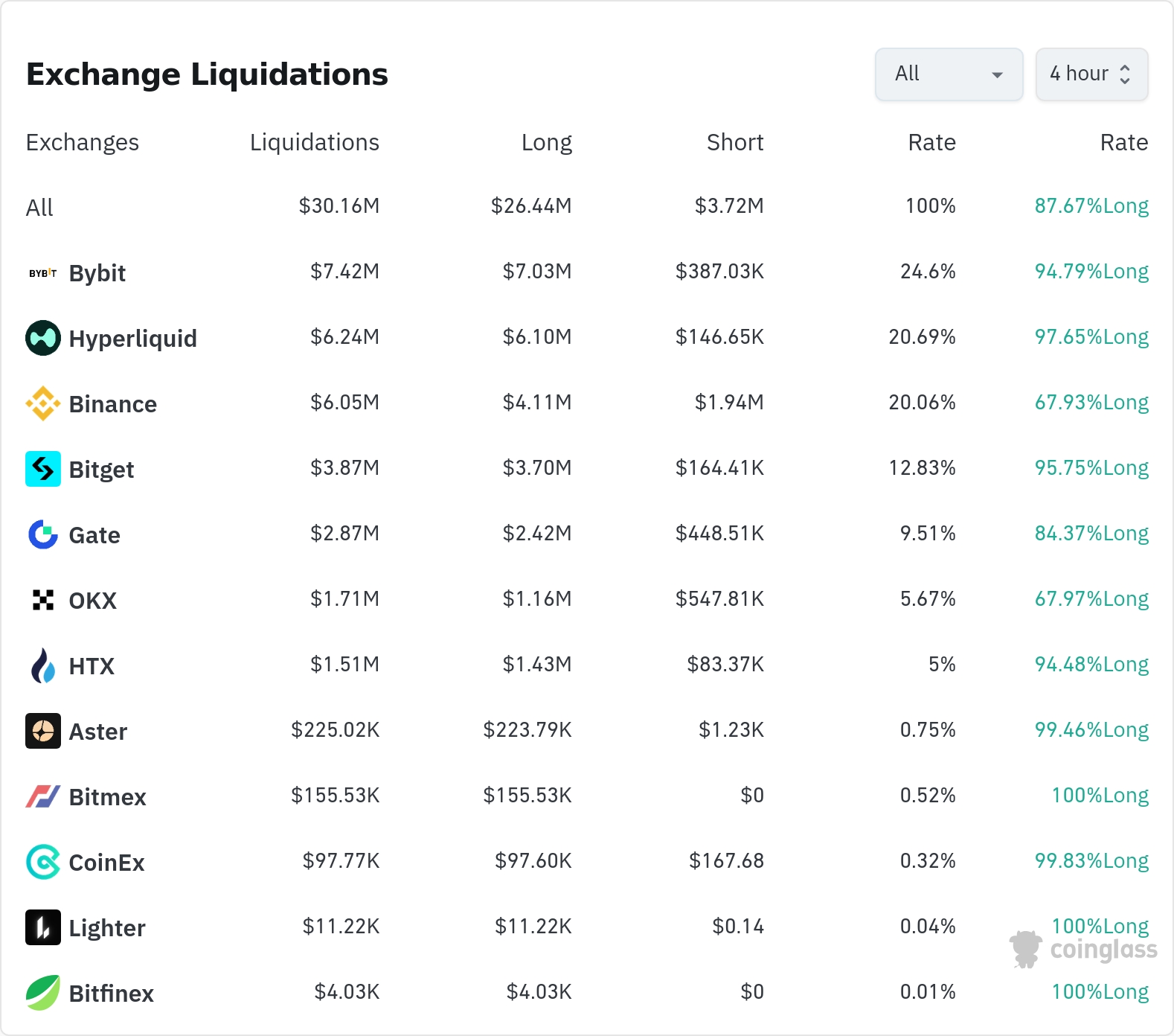
Task: Open the All symbols dropdown
Action: click(949, 74)
